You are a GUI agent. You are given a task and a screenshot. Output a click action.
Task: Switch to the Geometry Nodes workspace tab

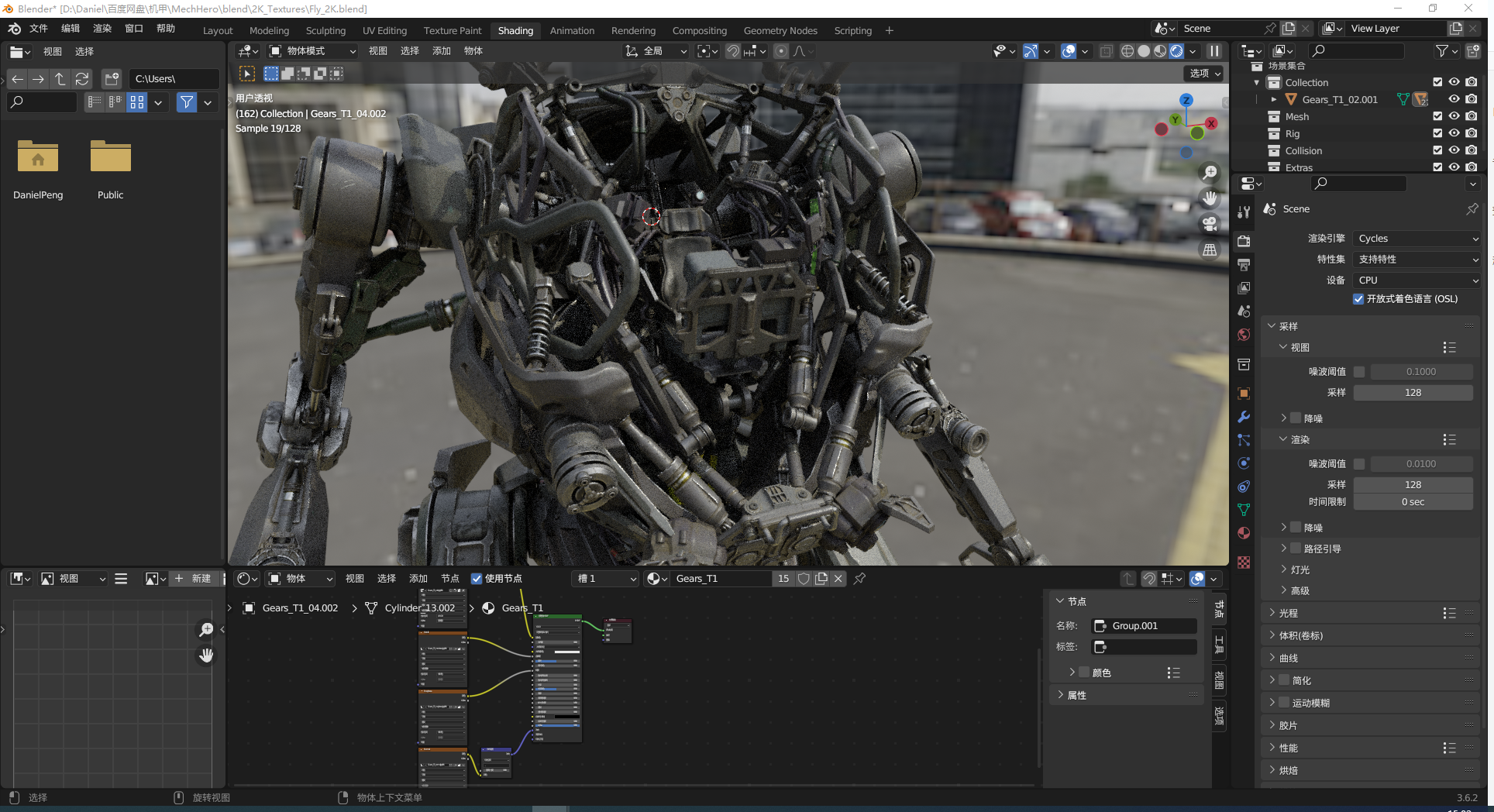[780, 31]
